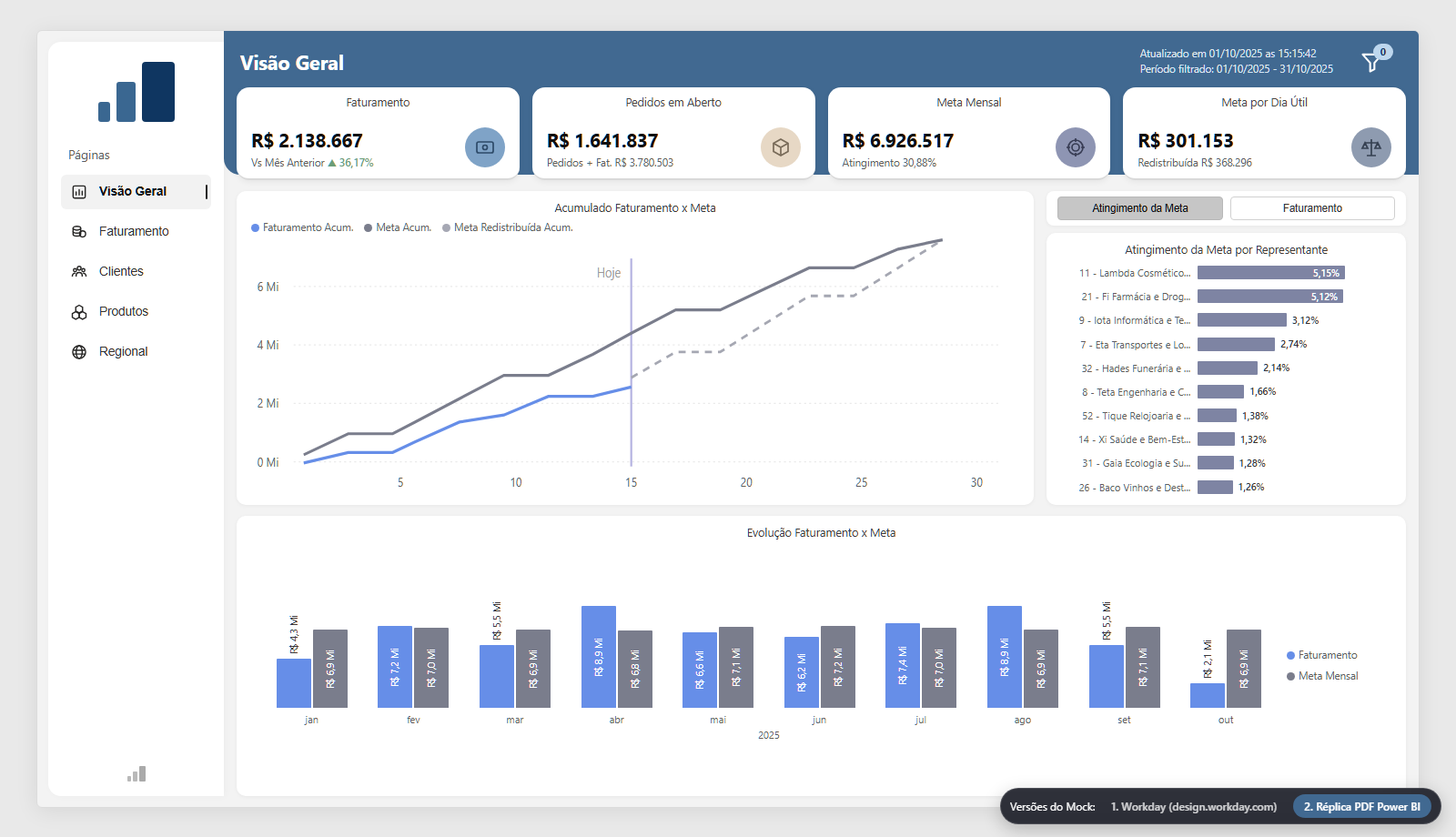
Task: Click the filter funnel icon in header
Action: click(x=1370, y=62)
